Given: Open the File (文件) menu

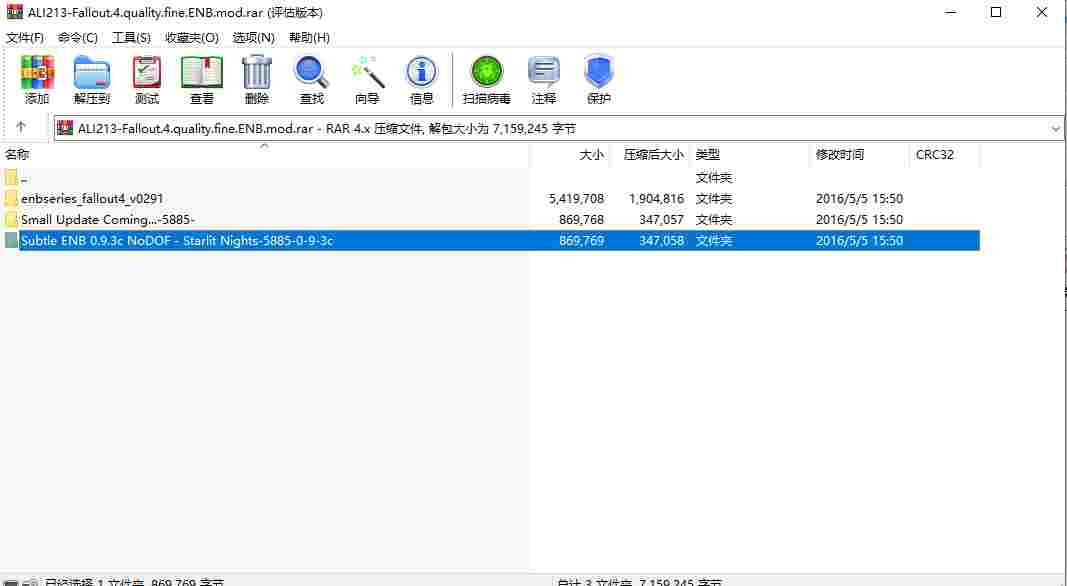Looking at the screenshot, I should point(25,37).
